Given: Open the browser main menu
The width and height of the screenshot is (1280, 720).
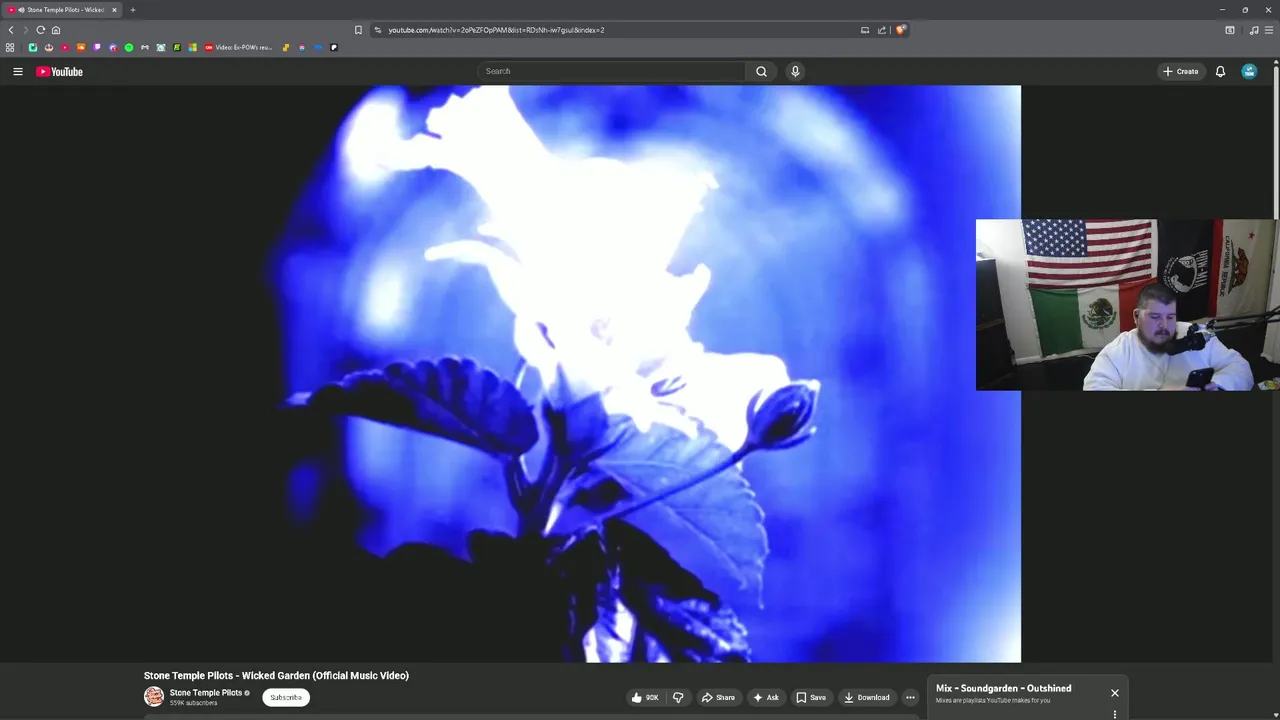Looking at the screenshot, I should click(x=1269, y=30).
